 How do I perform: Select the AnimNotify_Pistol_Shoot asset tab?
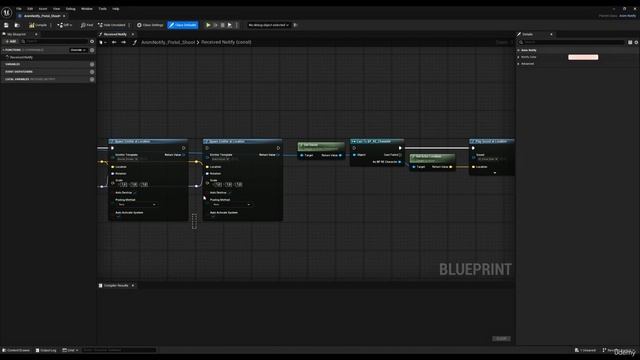(x=42, y=16)
